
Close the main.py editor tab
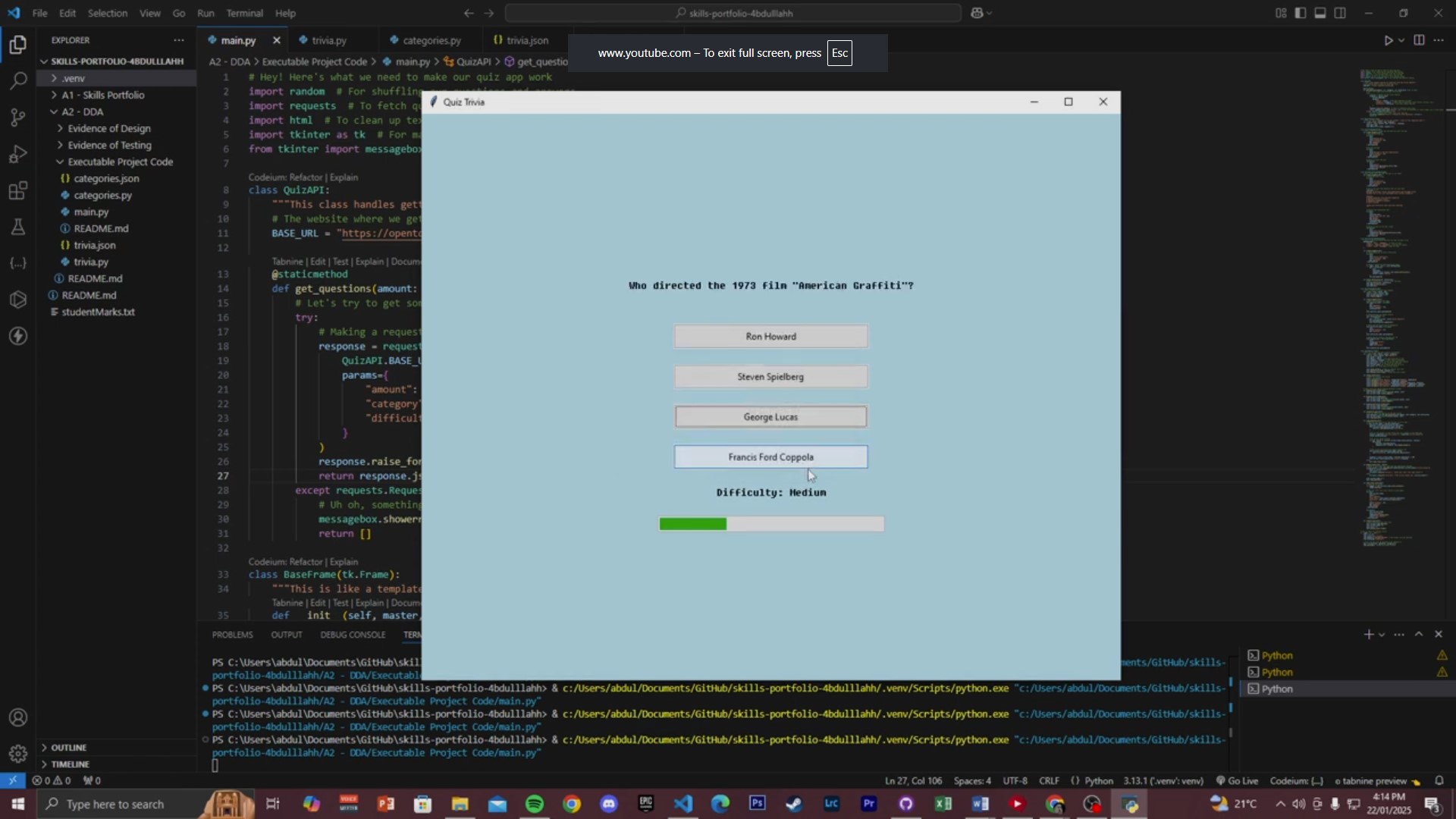click(x=277, y=40)
